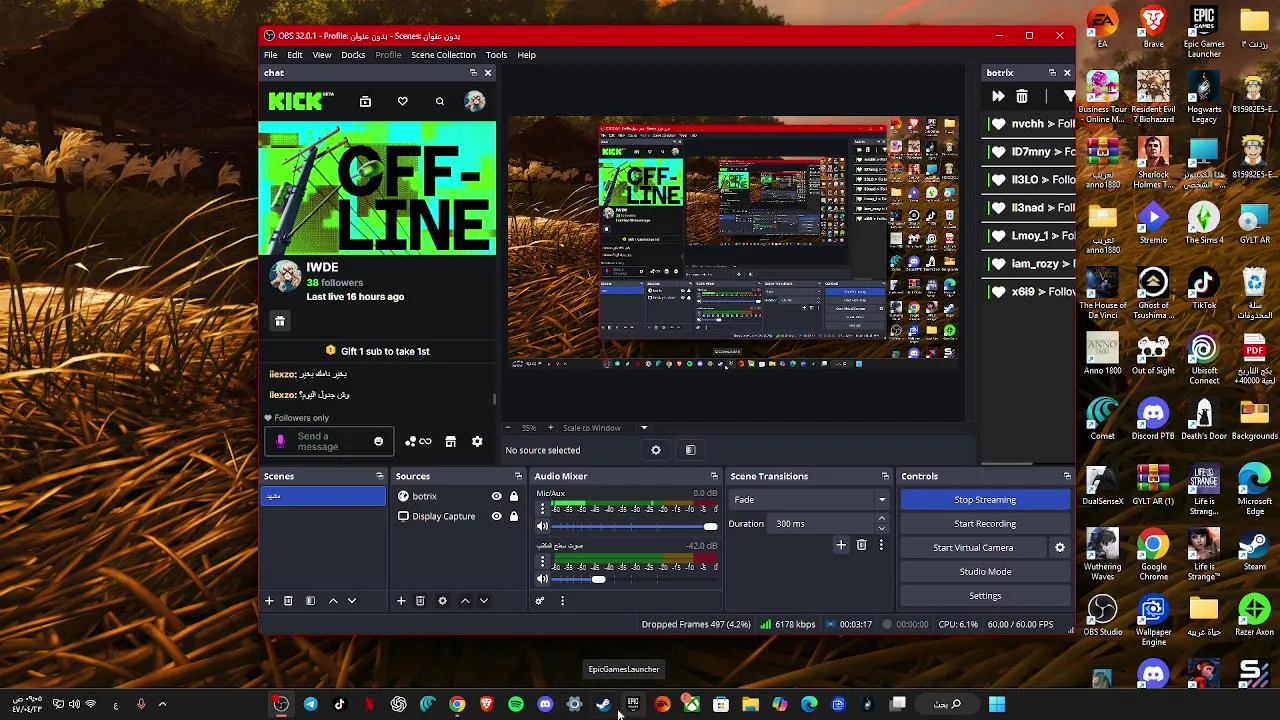The image size is (1280, 720).
Task: Open OBS Settings button
Action: click(x=985, y=596)
